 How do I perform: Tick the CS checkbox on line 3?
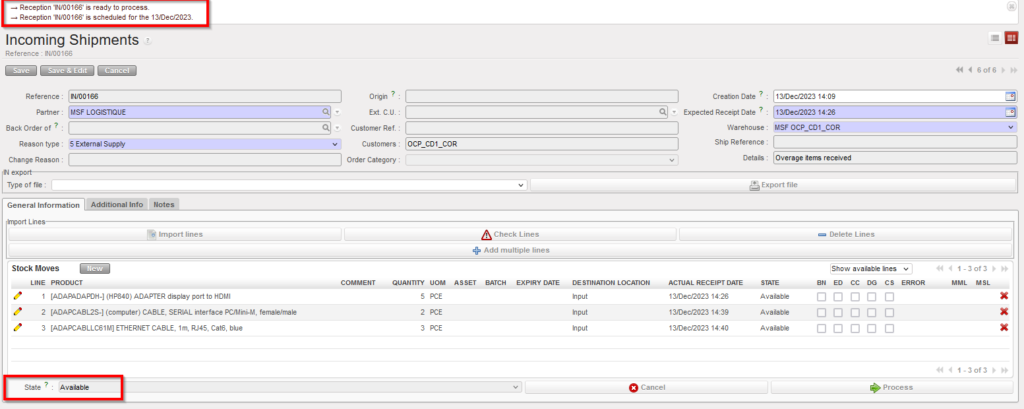coord(889,328)
